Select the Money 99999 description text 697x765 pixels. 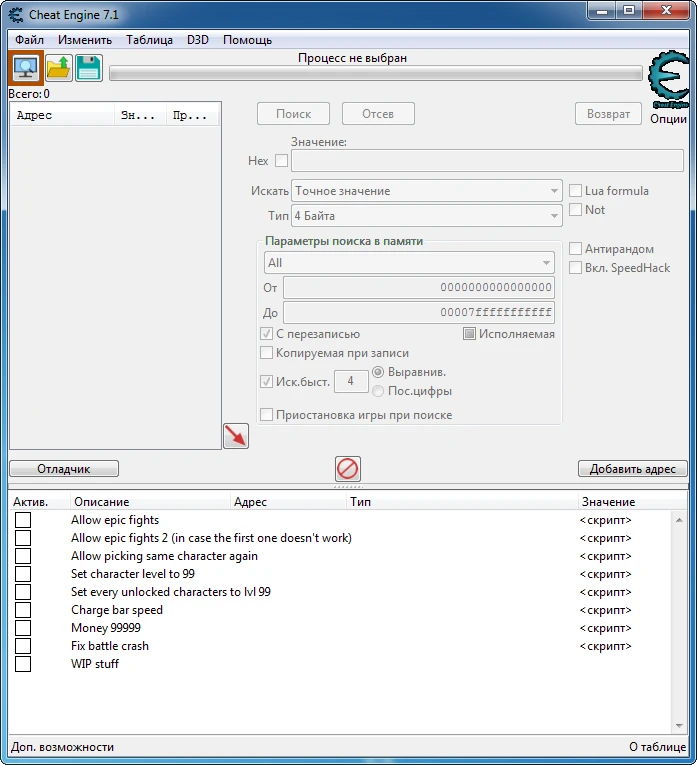[x=106, y=628]
